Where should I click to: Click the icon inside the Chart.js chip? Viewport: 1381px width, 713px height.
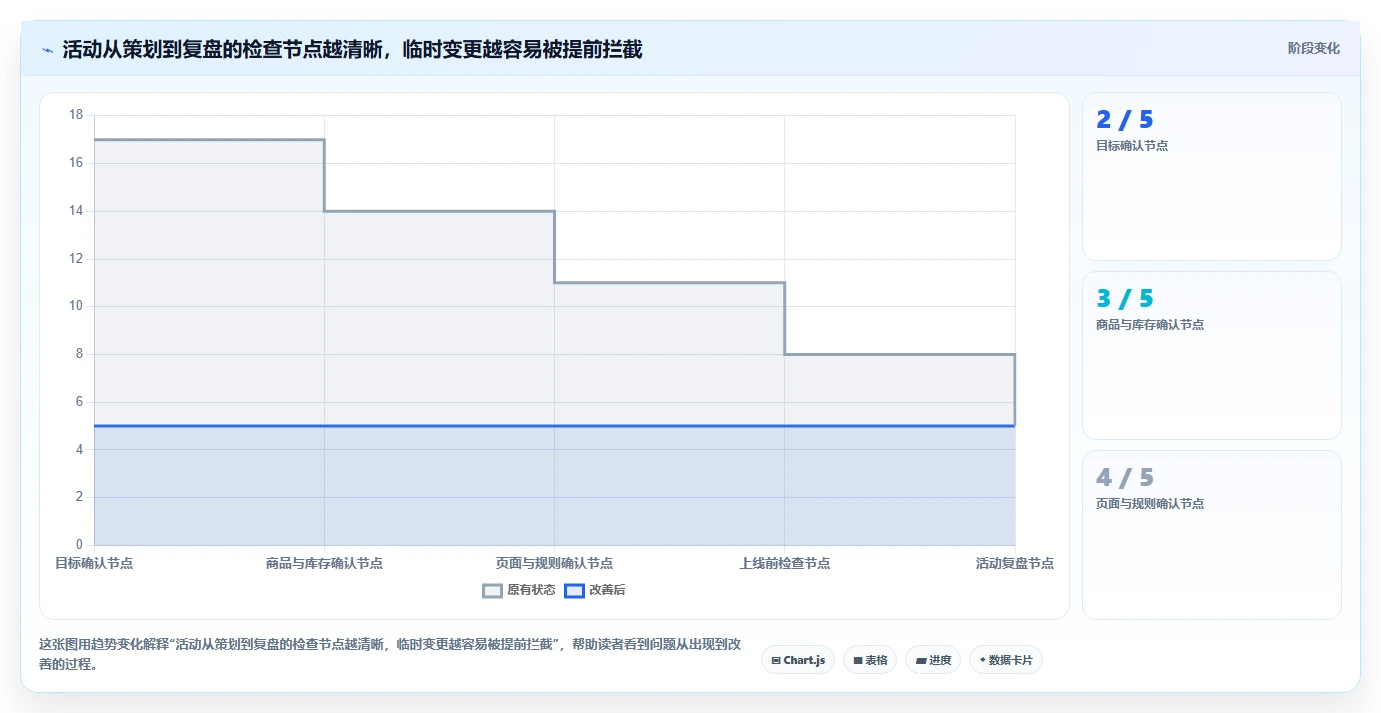point(776,660)
